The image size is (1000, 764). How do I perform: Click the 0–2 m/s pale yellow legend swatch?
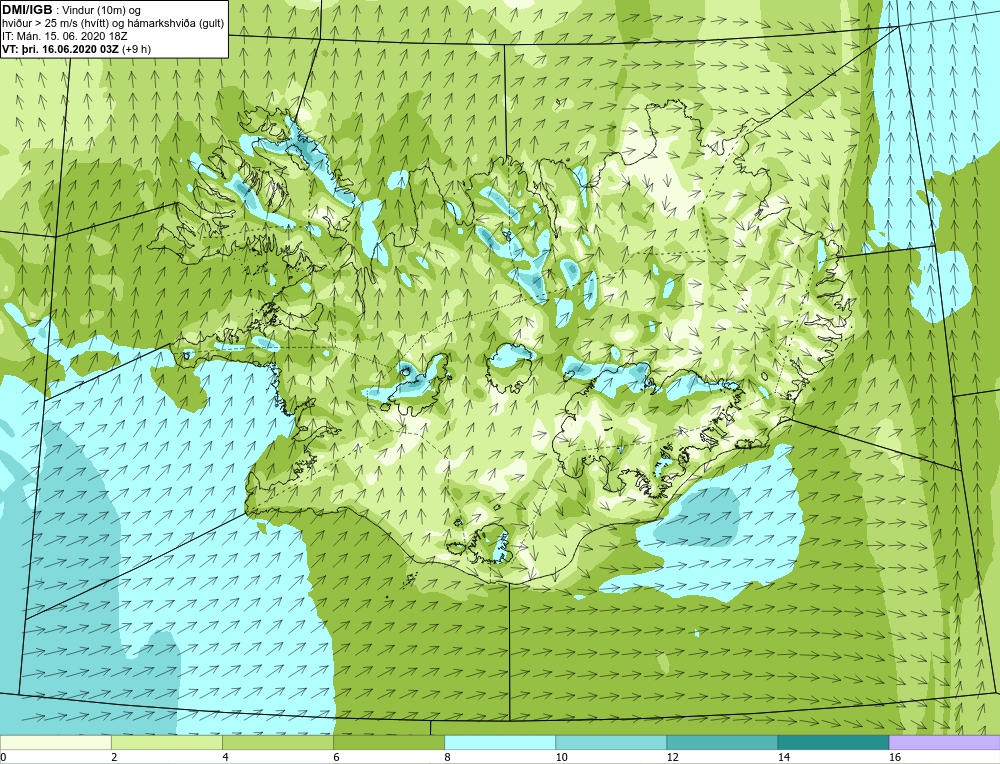(56, 742)
